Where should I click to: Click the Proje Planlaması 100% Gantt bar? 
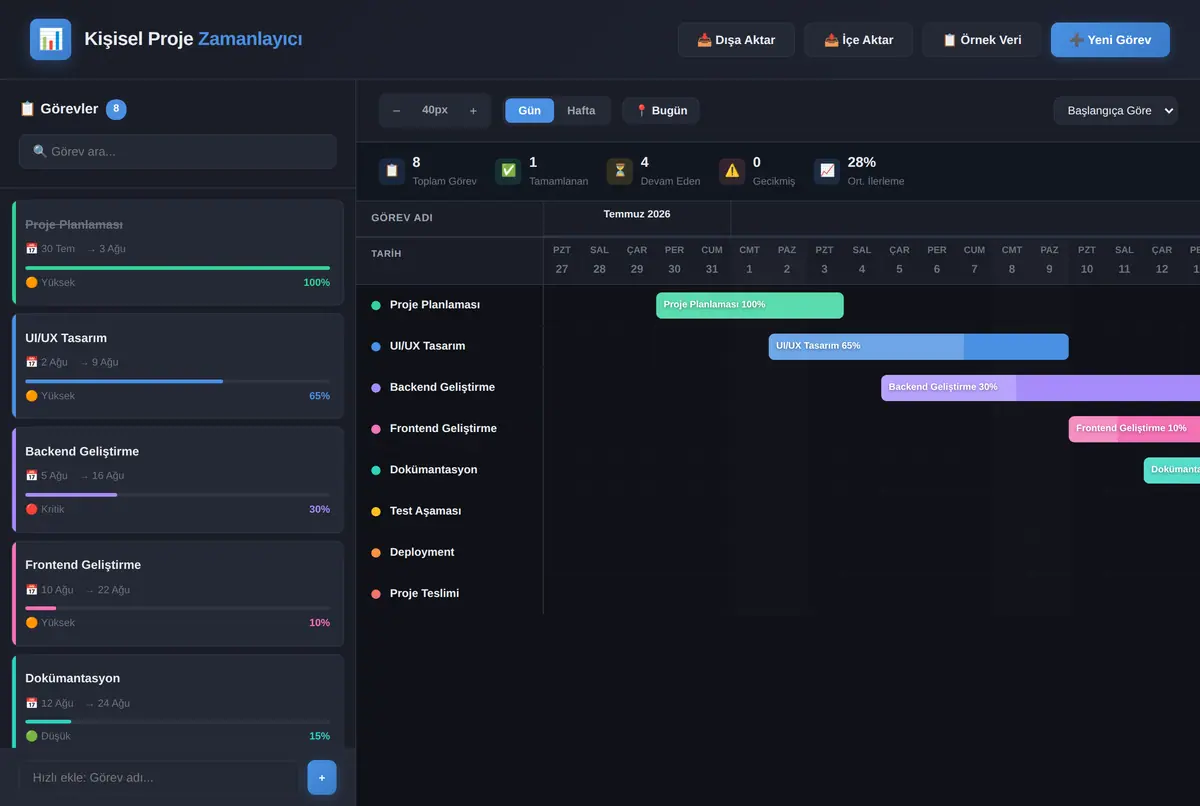coord(750,305)
